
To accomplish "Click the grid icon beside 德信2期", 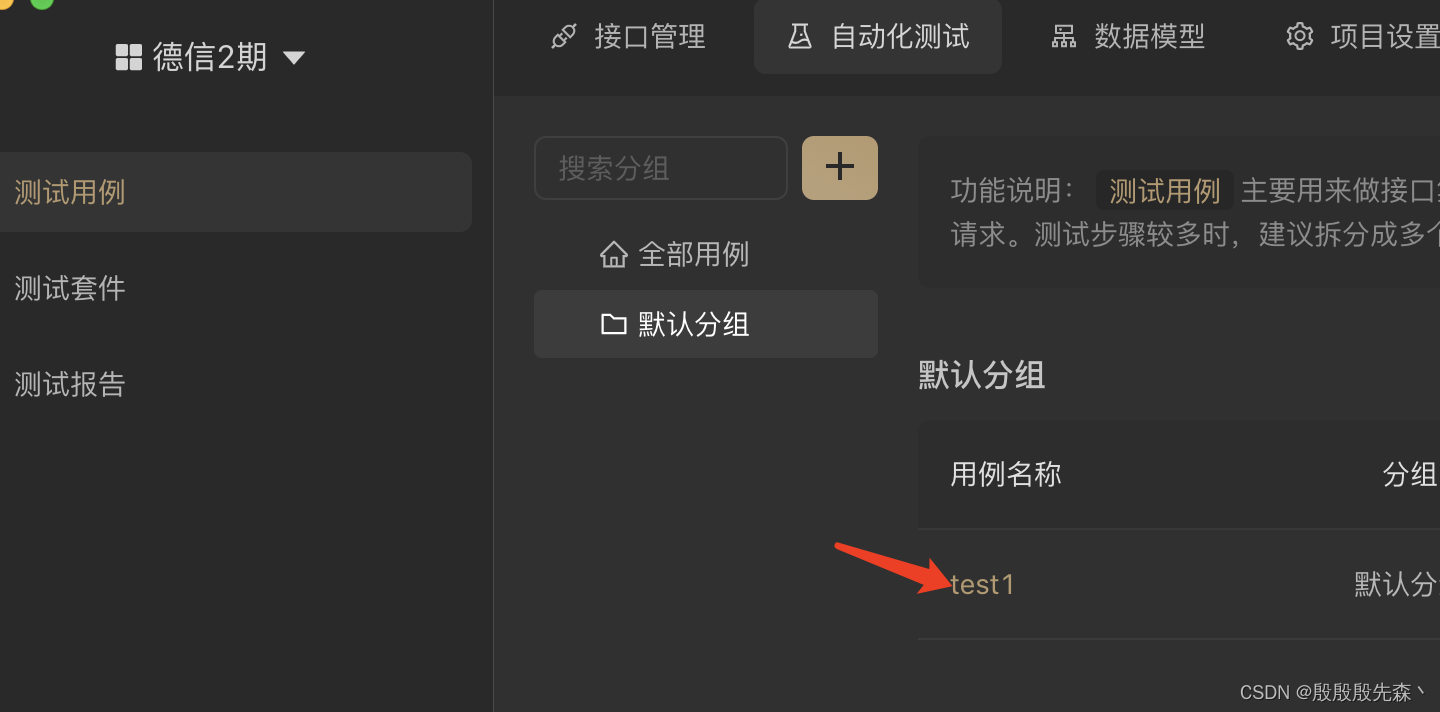I will point(129,57).
